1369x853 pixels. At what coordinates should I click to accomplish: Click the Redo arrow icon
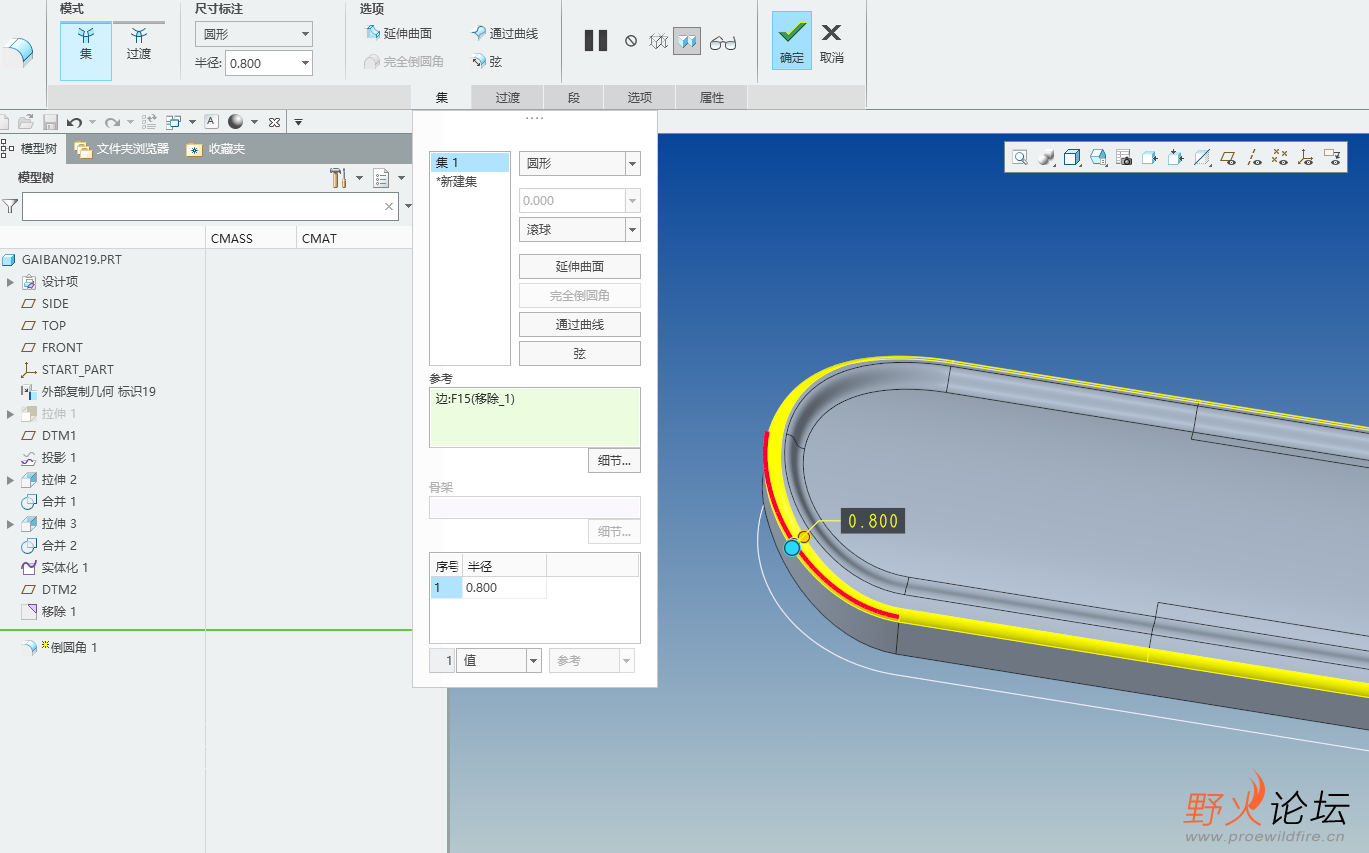[x=112, y=122]
